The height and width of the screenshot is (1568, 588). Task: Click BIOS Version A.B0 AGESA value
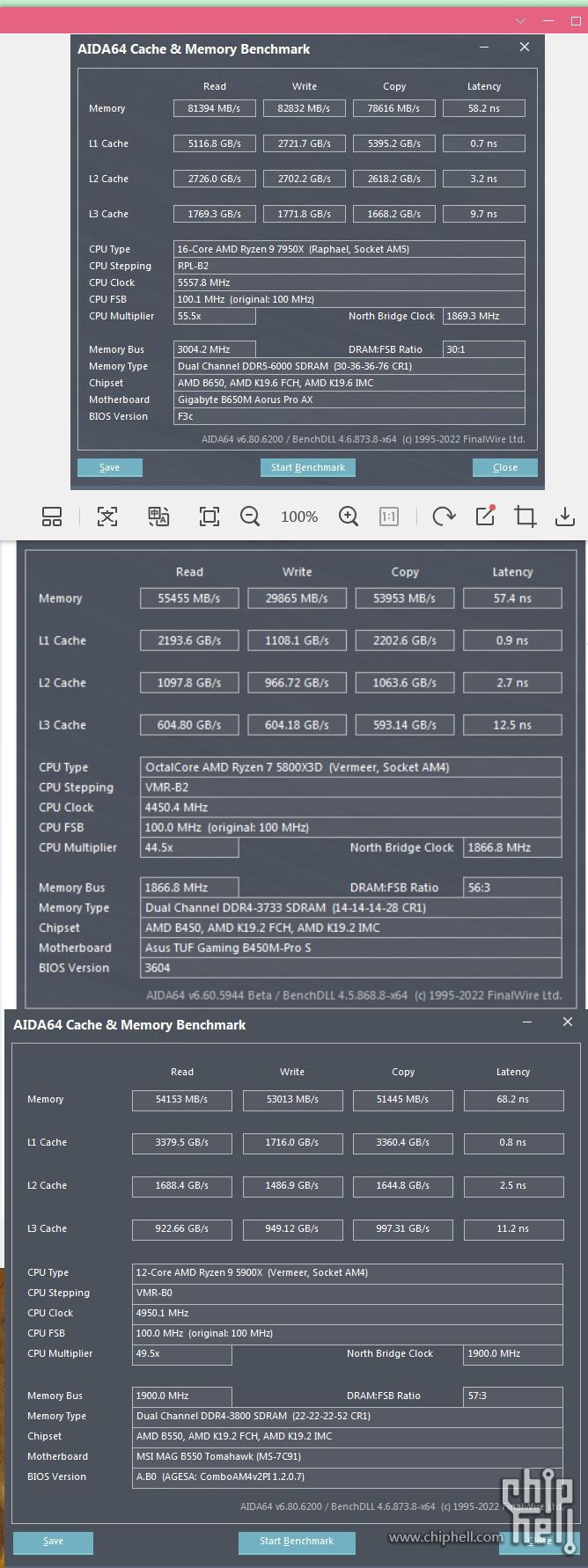coord(348,1476)
